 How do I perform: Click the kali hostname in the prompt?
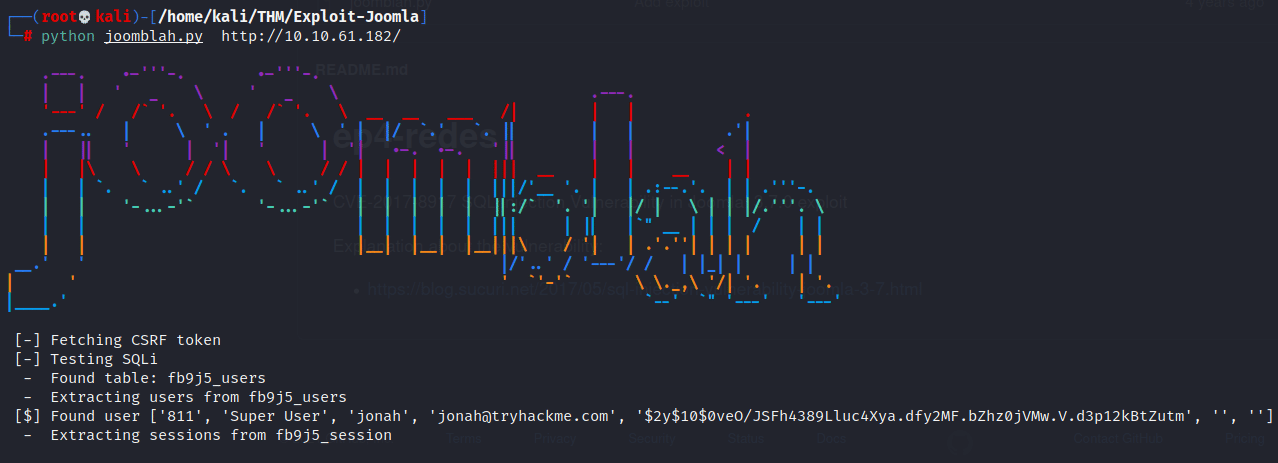tap(113, 17)
